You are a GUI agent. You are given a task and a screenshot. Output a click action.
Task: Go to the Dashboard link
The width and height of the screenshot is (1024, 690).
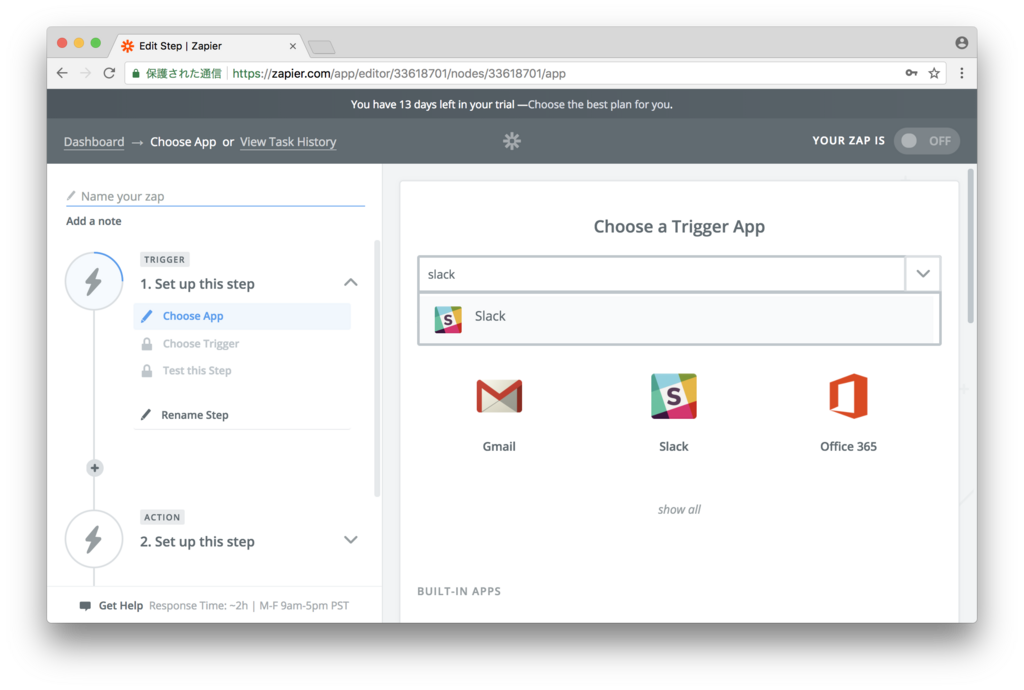(x=94, y=142)
